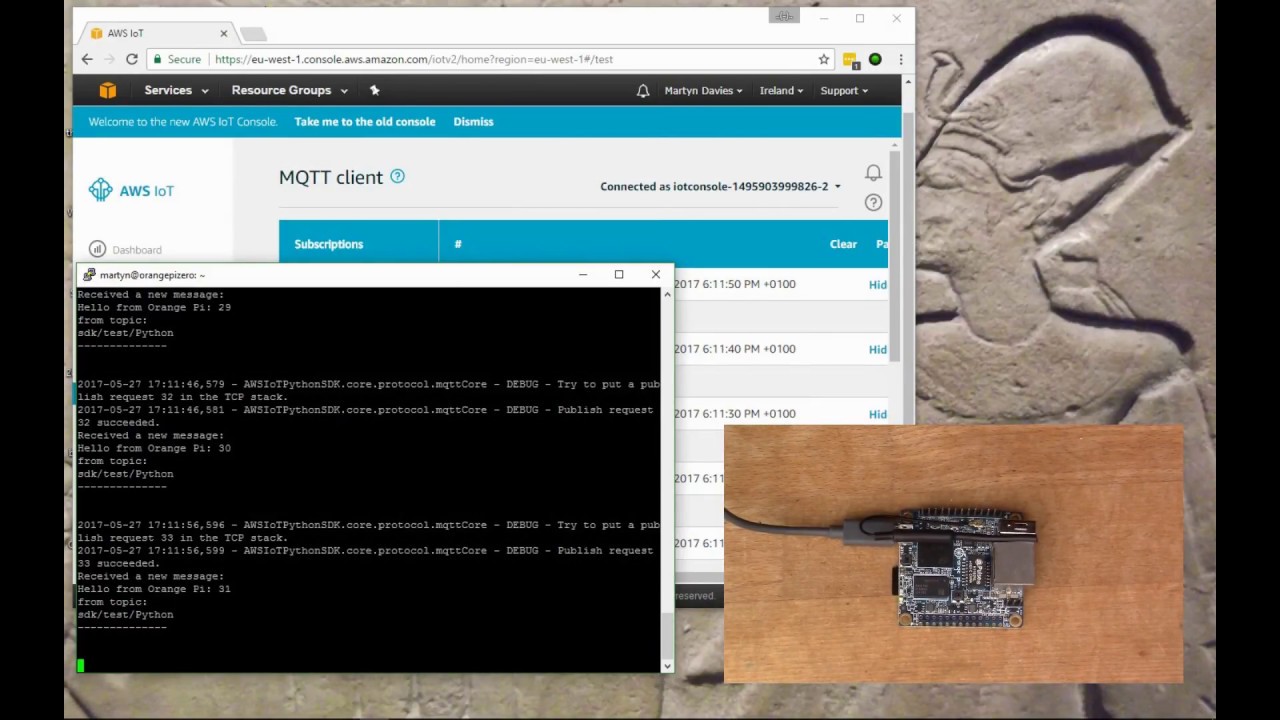Click terminal scrollbar down arrow
Viewport: 1280px width, 720px height.
(667, 664)
